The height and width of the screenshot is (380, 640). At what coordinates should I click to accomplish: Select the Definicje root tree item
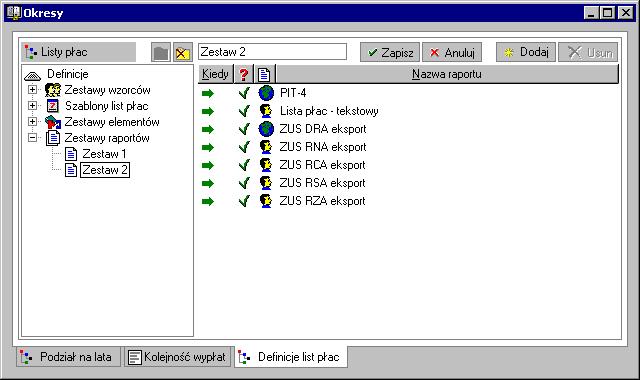coord(68,74)
